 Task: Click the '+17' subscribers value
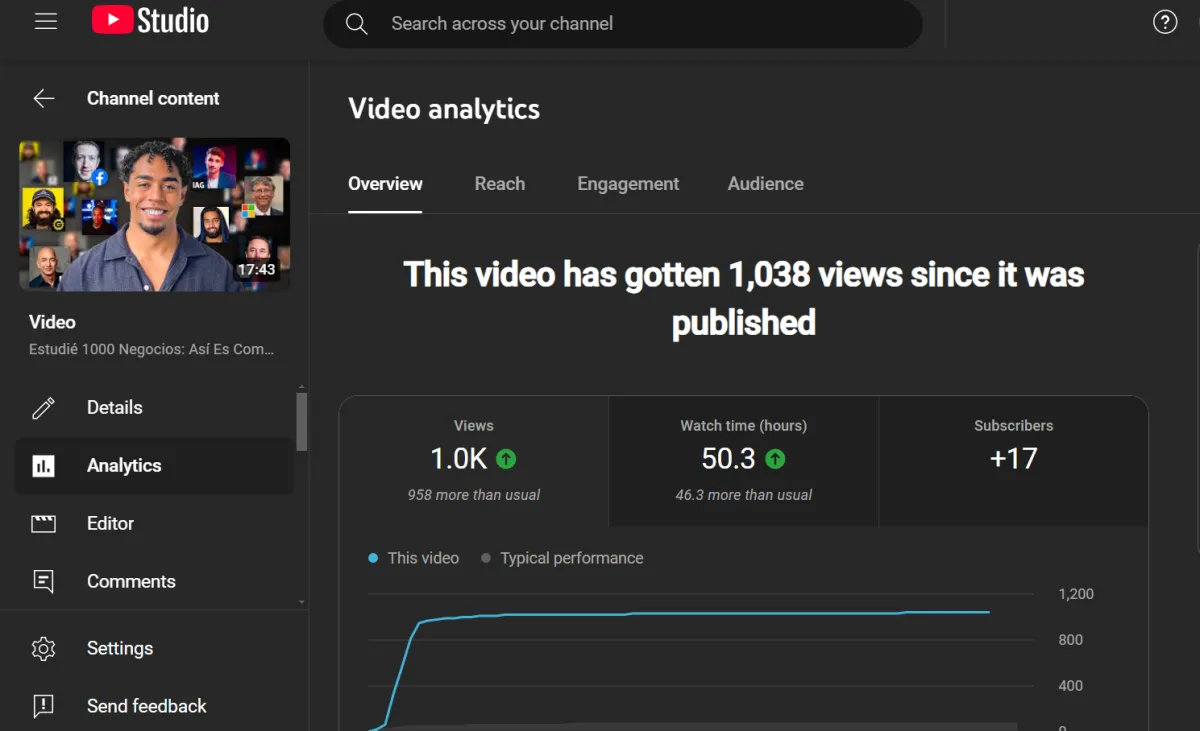pos(1014,459)
